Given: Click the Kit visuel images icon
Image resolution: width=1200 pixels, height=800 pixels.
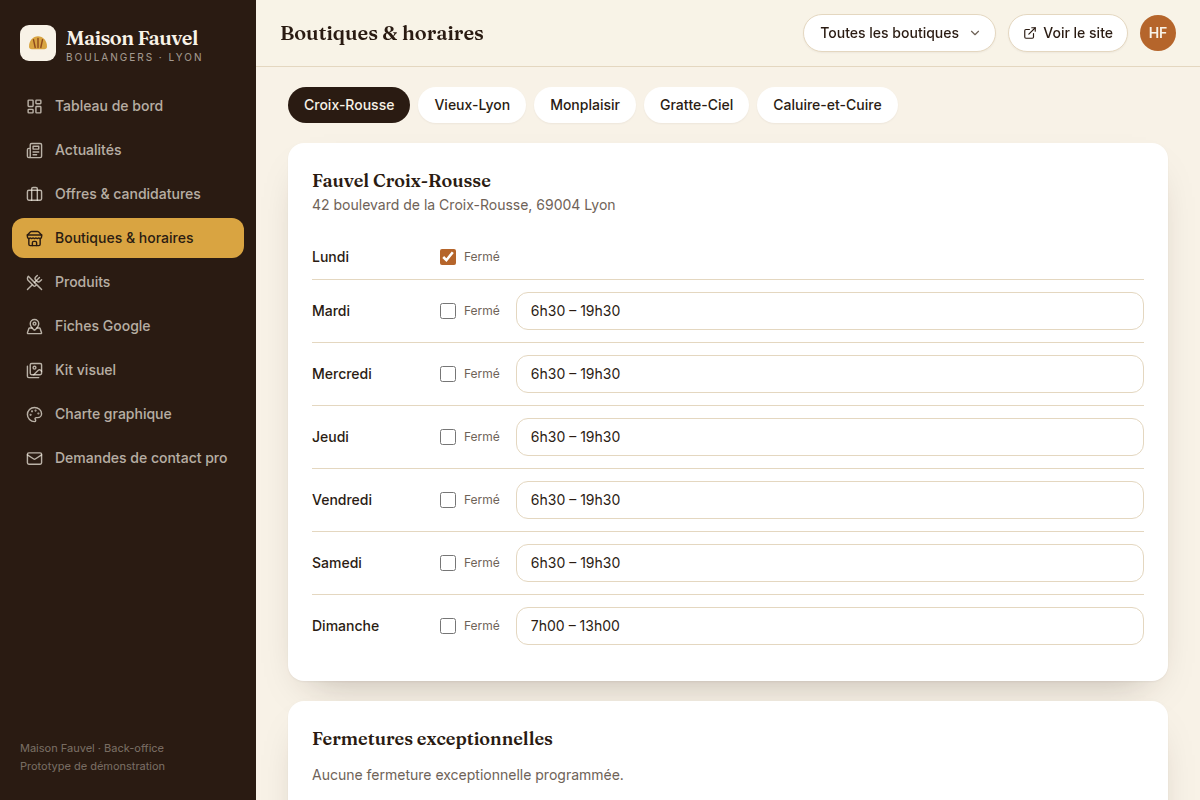Looking at the screenshot, I should pos(34,370).
